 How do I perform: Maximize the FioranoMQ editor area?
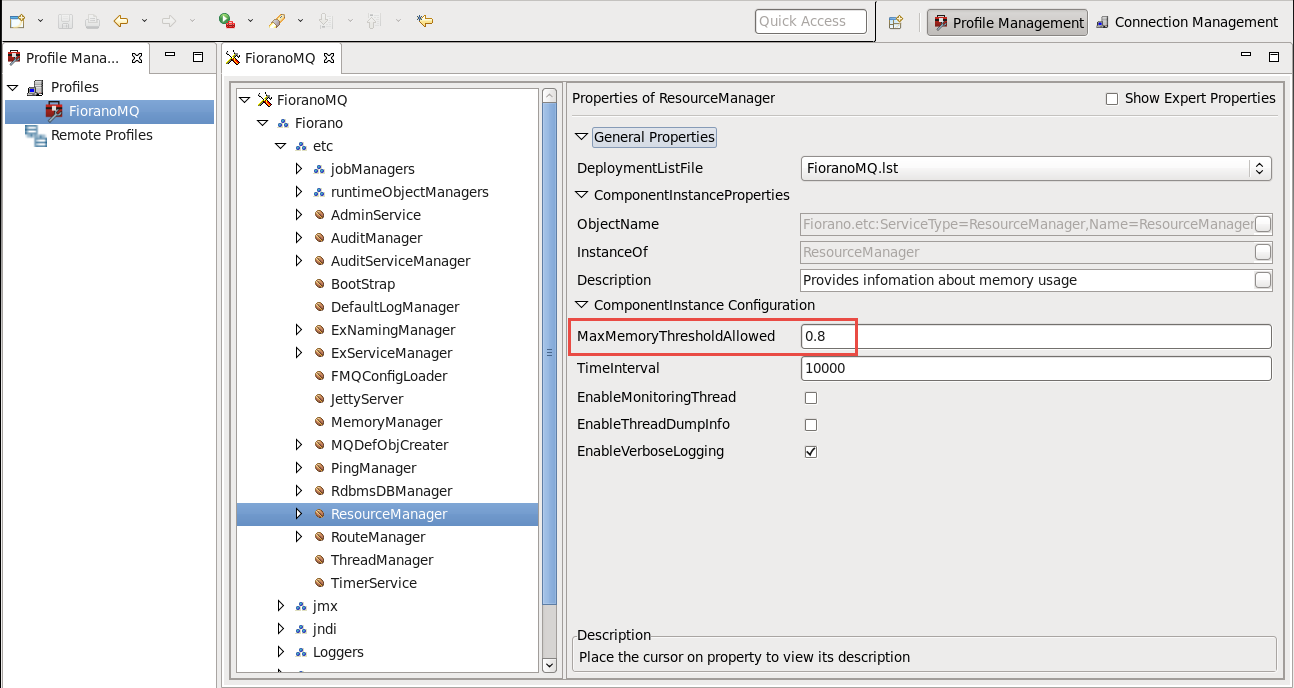coord(1274,57)
